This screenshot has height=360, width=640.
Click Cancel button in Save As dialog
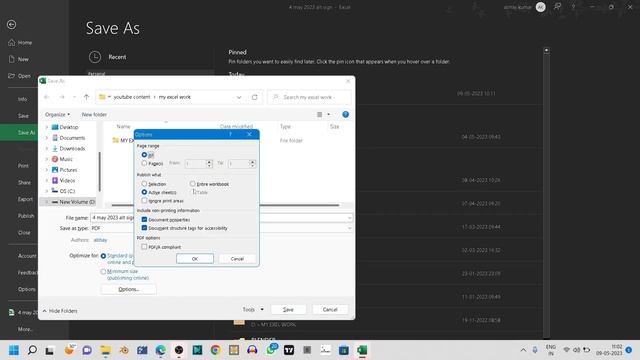click(330, 310)
